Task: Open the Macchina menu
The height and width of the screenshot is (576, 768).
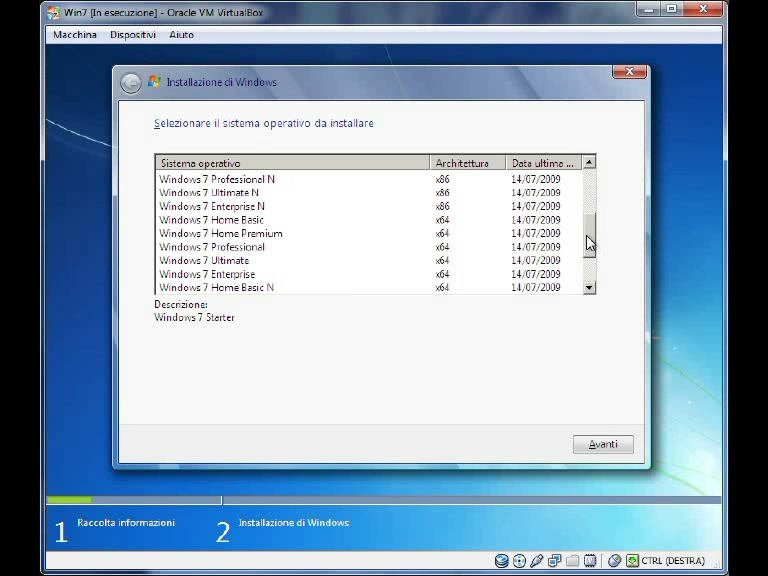Action: 75,35
